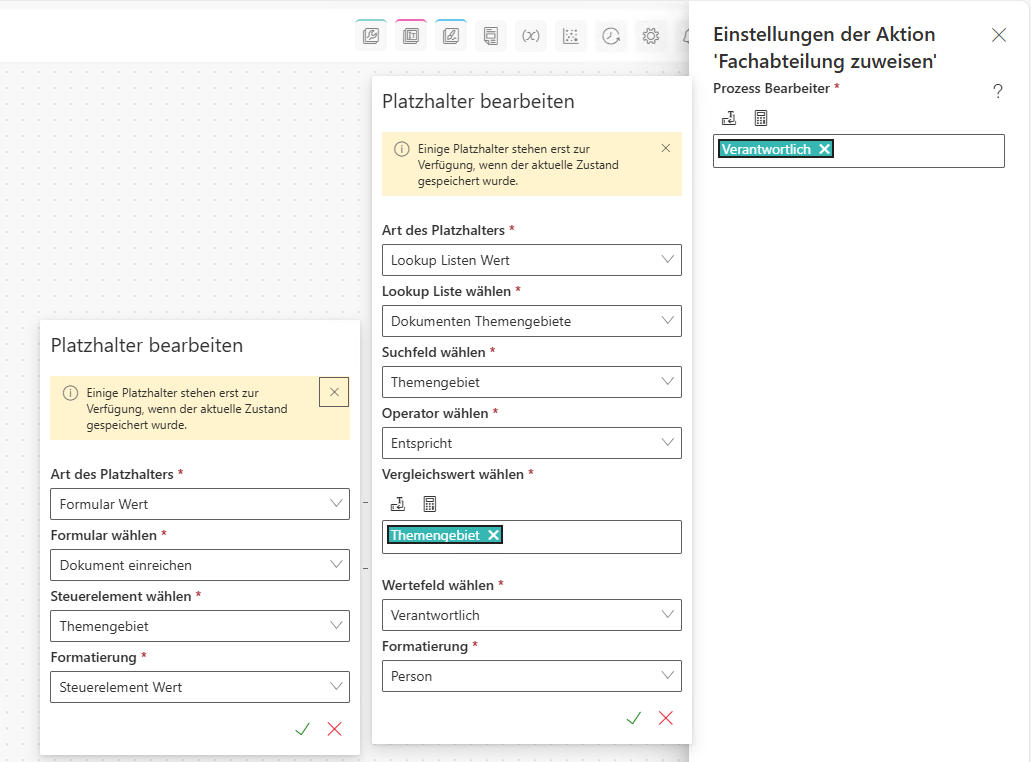
Task: Remove the Verantwortlich tag
Action: pyautogui.click(x=824, y=149)
